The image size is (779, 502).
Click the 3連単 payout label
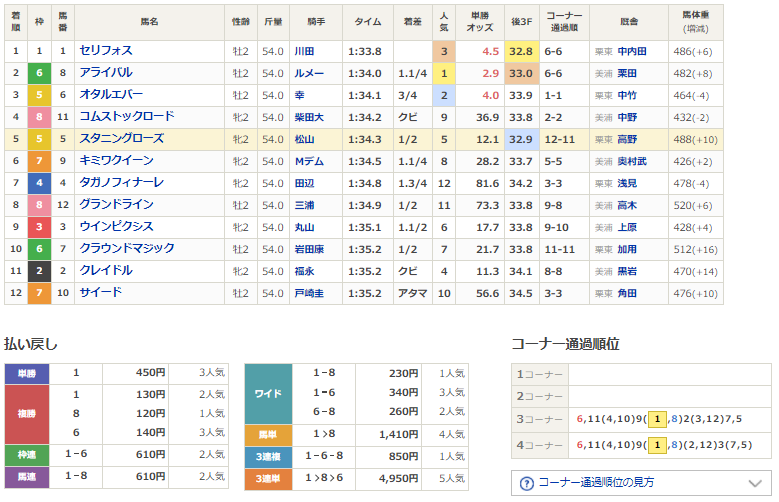tap(268, 479)
